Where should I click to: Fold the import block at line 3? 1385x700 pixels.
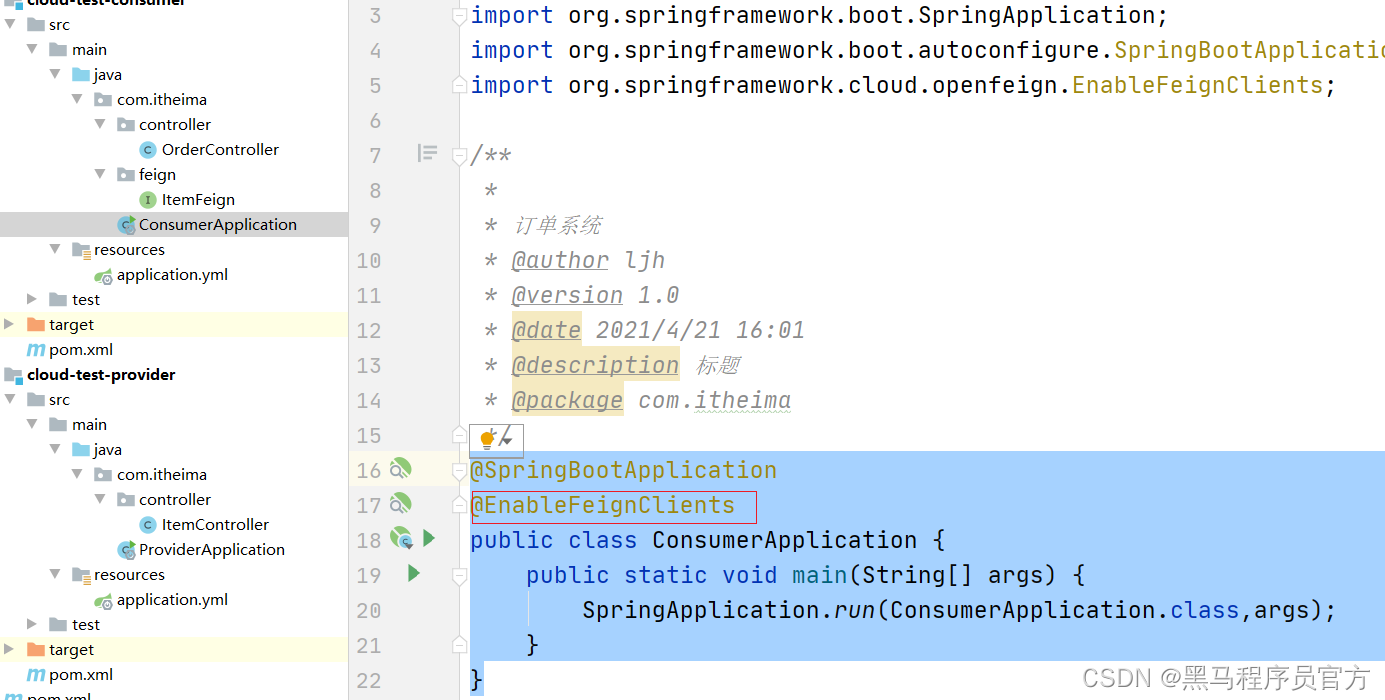[x=459, y=16]
